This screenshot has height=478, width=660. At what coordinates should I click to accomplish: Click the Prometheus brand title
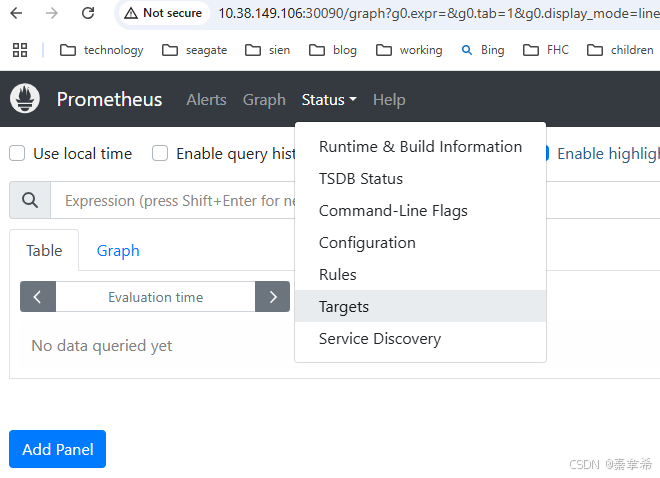pyautogui.click(x=109, y=99)
